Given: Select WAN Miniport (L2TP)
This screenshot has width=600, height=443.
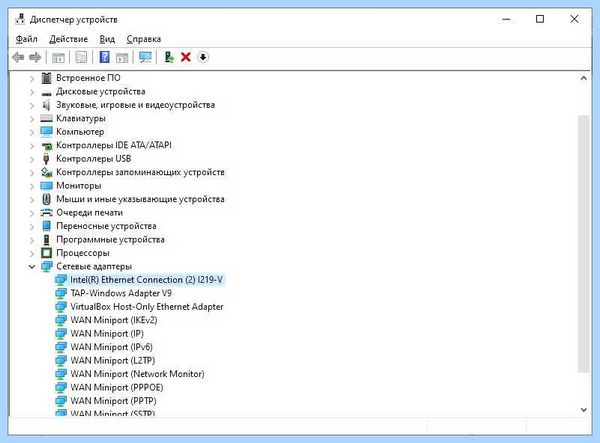Looking at the screenshot, I should 112,360.
